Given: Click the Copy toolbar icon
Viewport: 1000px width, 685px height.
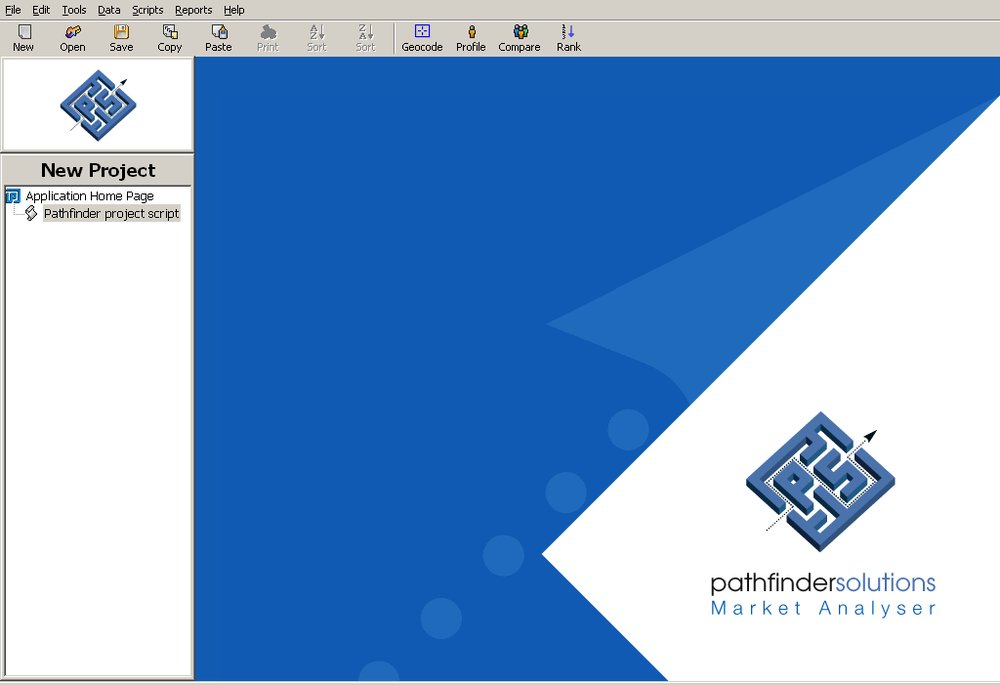Looking at the screenshot, I should click(x=170, y=38).
